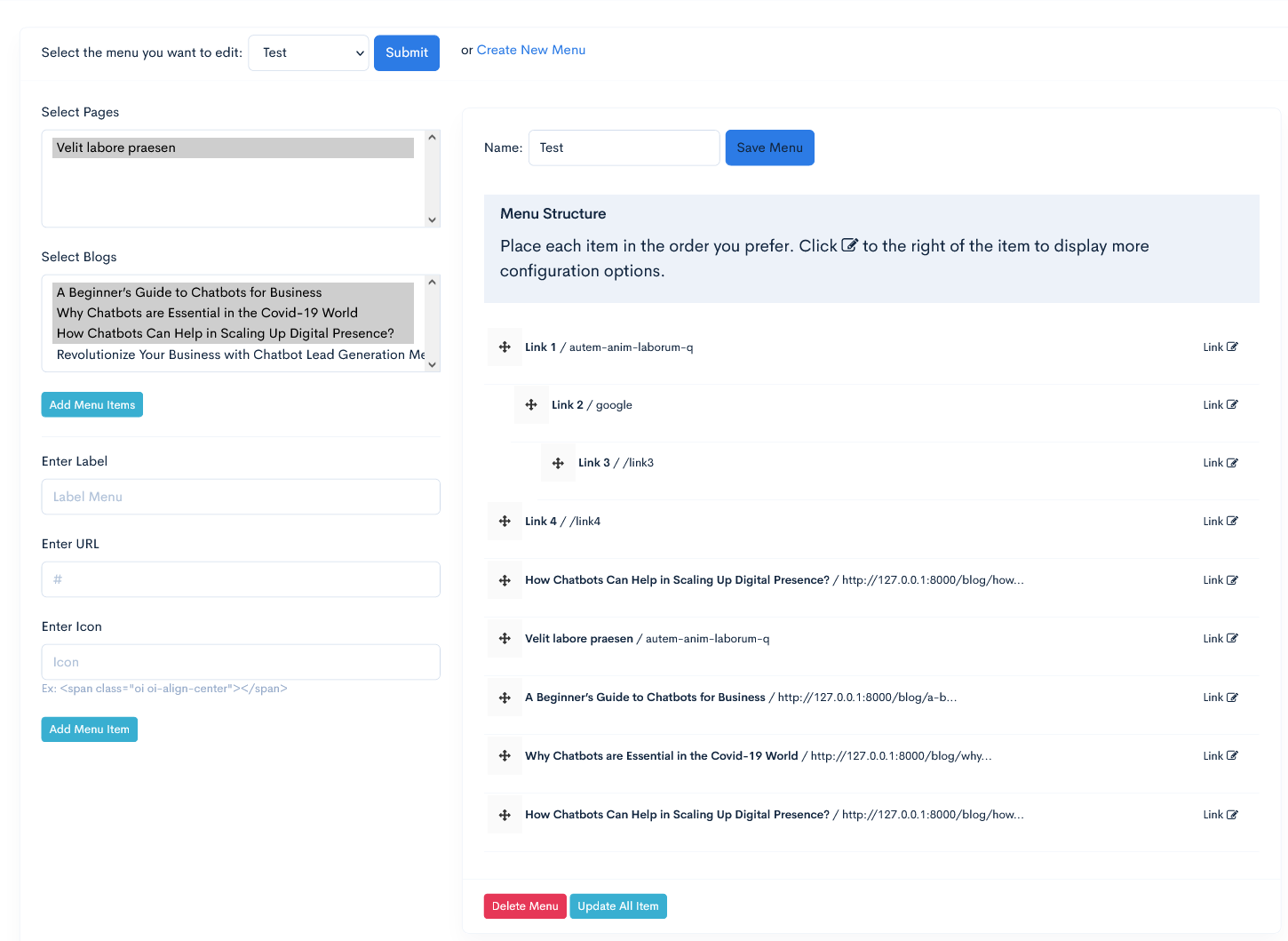Click the Add Menu Items button
The width and height of the screenshot is (1288, 941).
coord(92,404)
